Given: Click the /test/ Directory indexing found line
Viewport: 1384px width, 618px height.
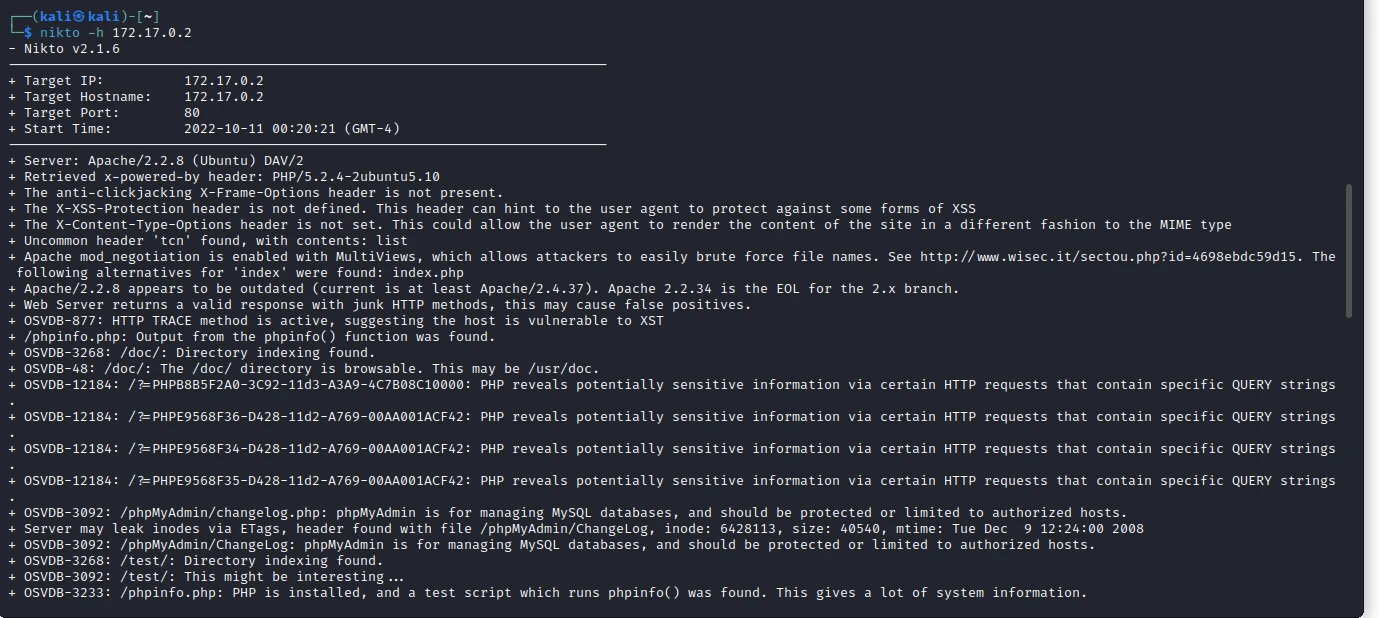Looking at the screenshot, I should [200, 561].
